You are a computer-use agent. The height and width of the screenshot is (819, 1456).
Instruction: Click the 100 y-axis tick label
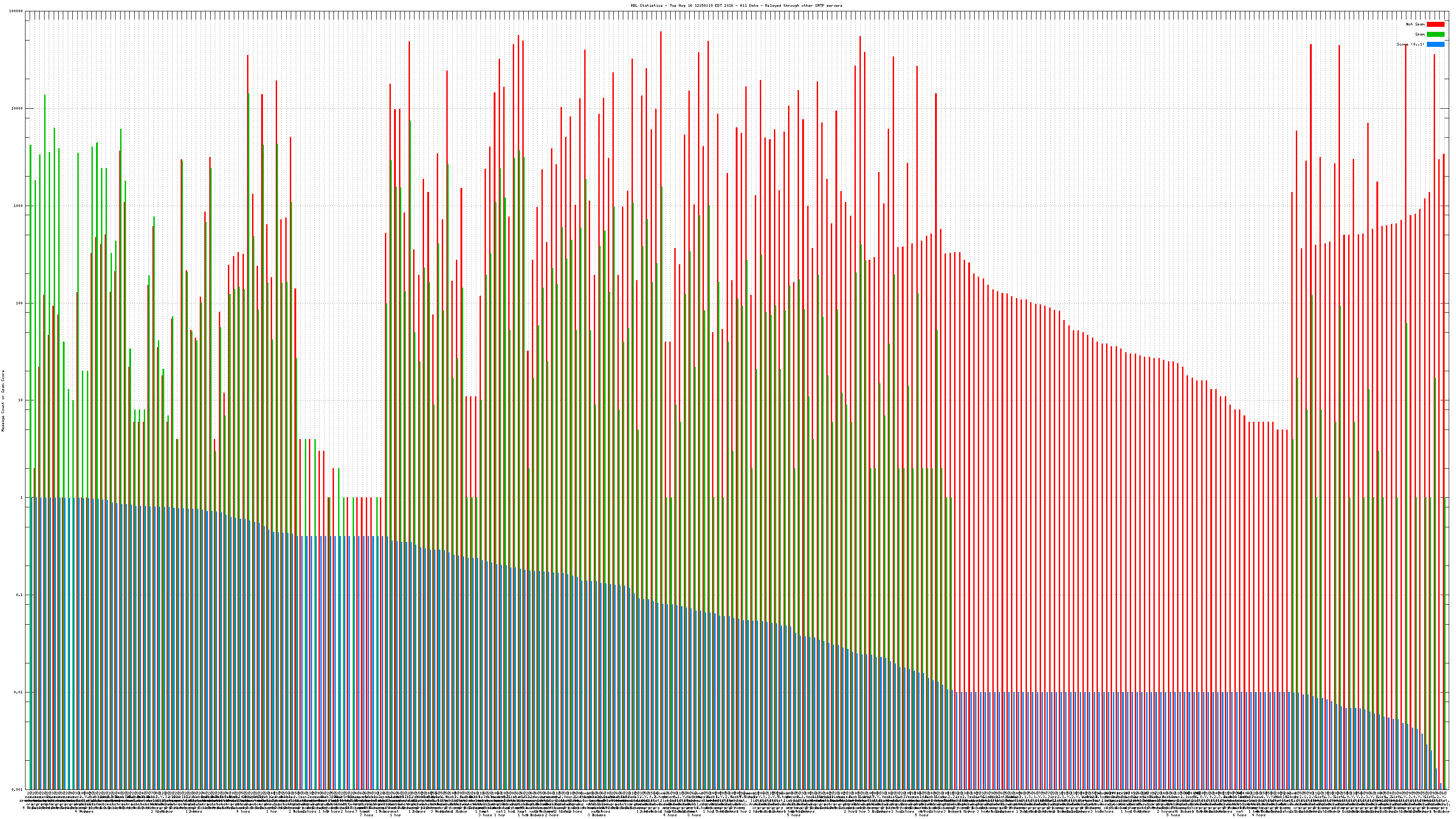20,303
